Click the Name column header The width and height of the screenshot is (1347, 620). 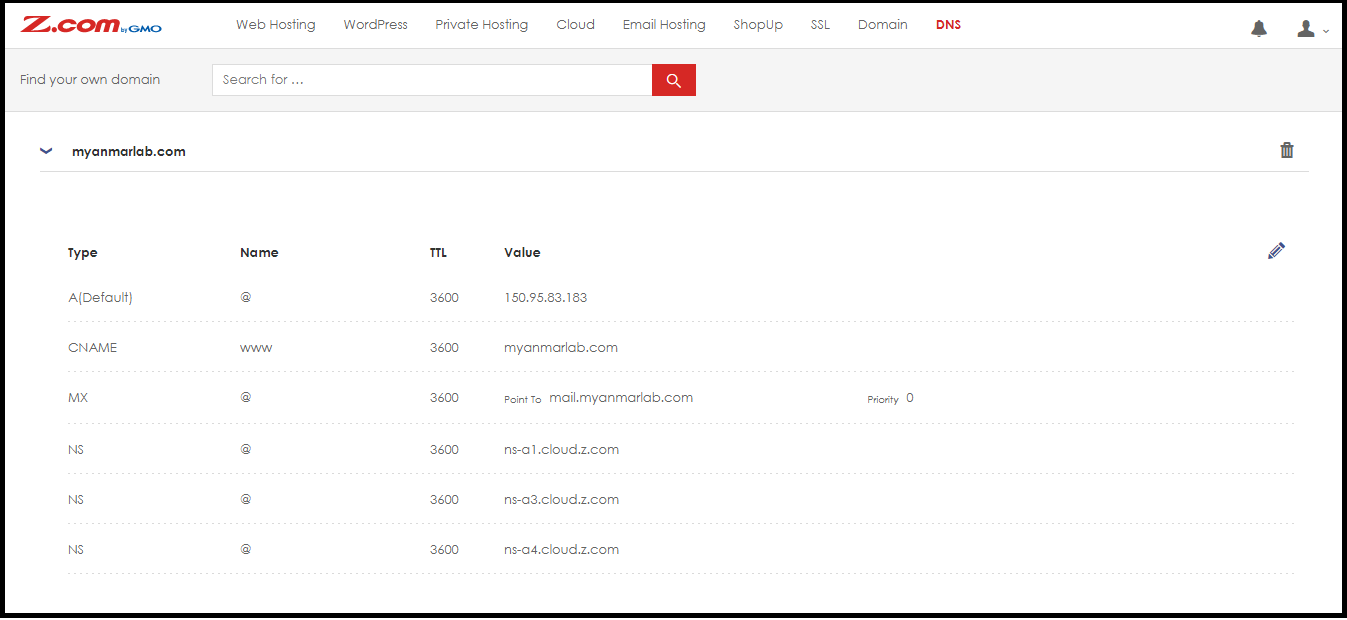click(259, 253)
